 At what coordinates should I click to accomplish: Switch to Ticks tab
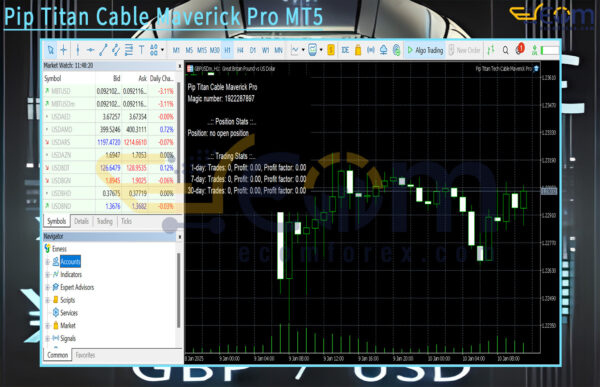(x=126, y=221)
